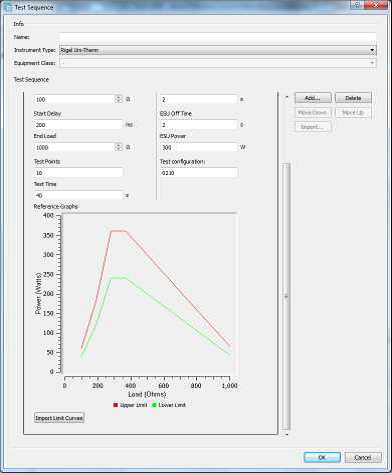Click the Add... button
Viewport: 392px width, 473px height.
(x=313, y=98)
